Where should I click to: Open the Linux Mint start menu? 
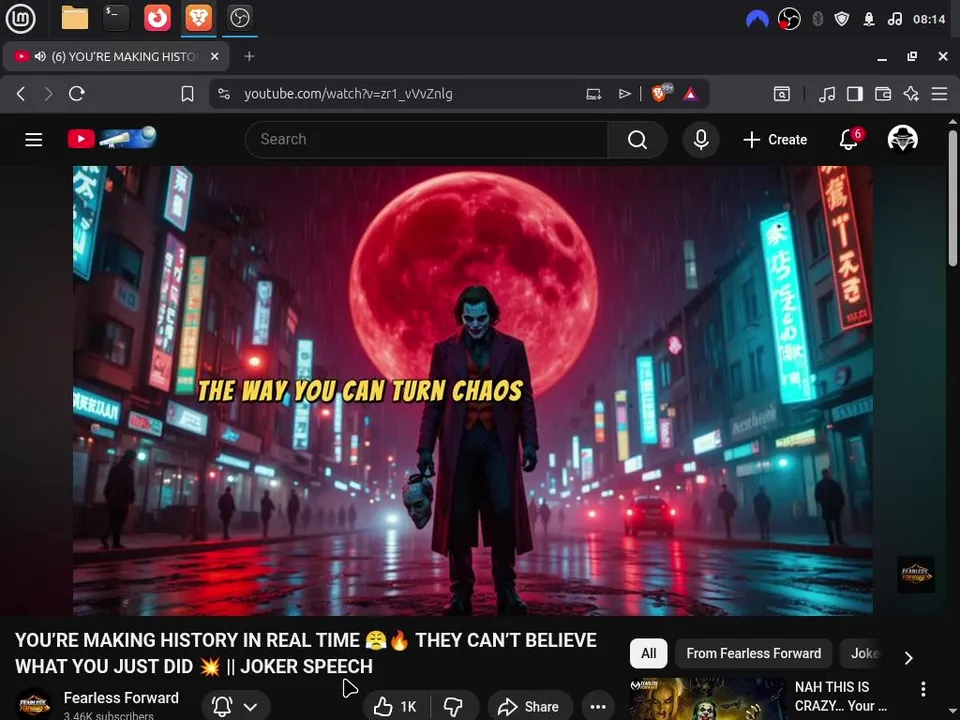pos(20,18)
